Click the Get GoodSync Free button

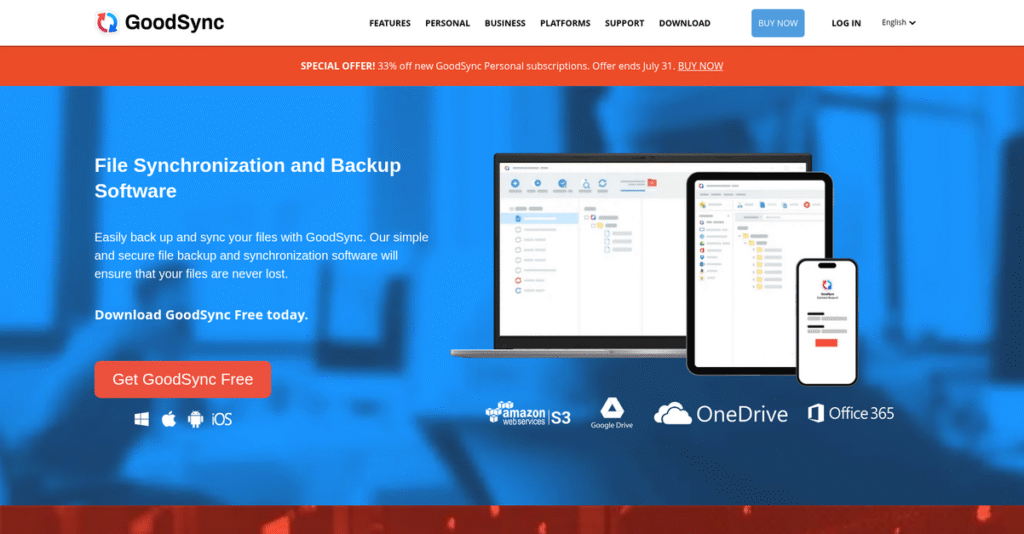point(183,379)
